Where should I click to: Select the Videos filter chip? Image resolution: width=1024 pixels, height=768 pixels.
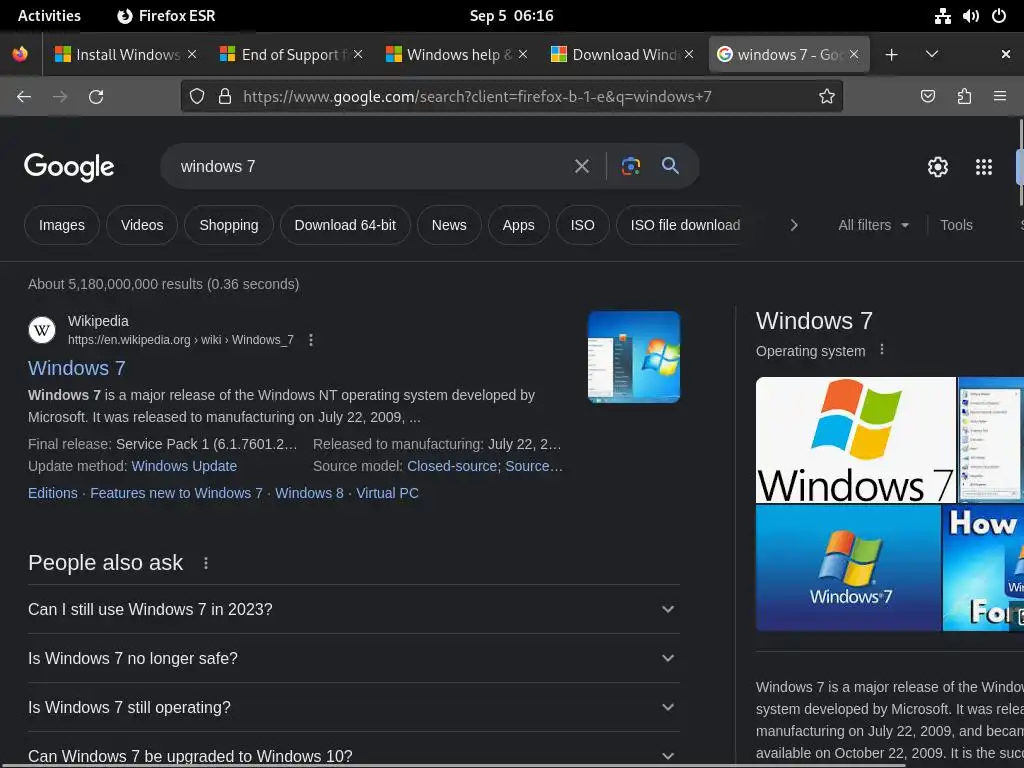coord(142,225)
